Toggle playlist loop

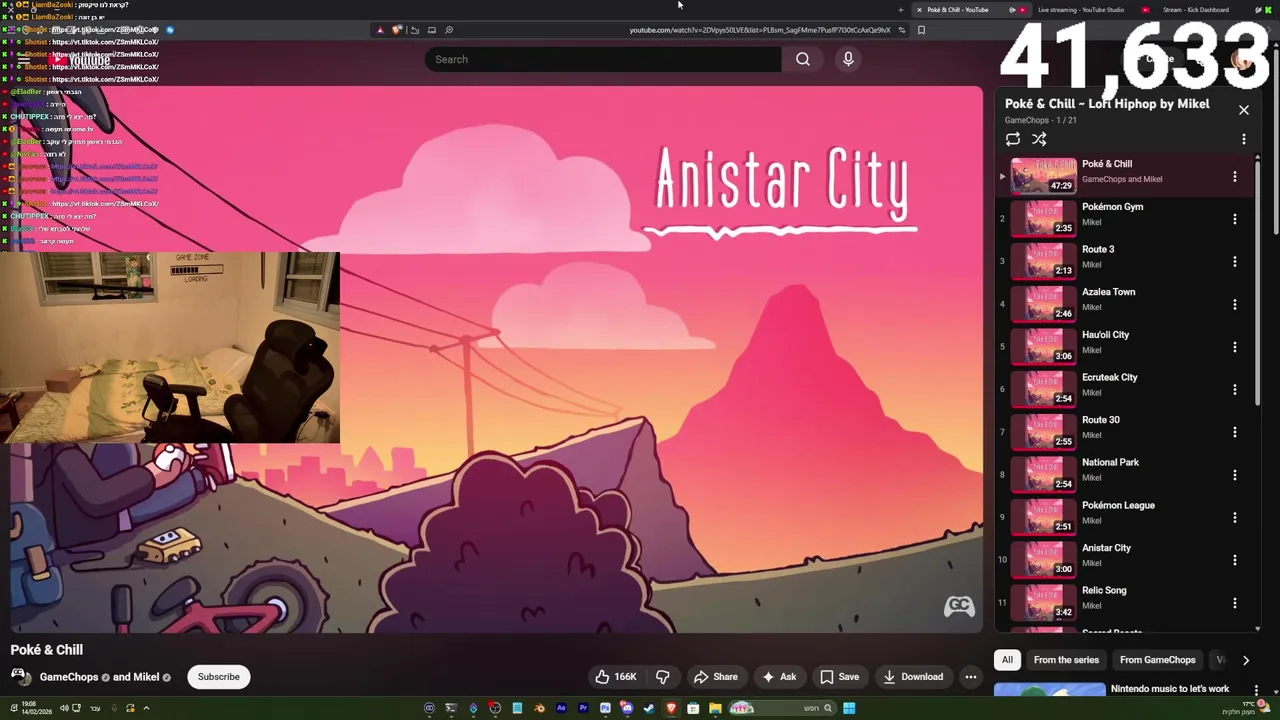(1013, 140)
